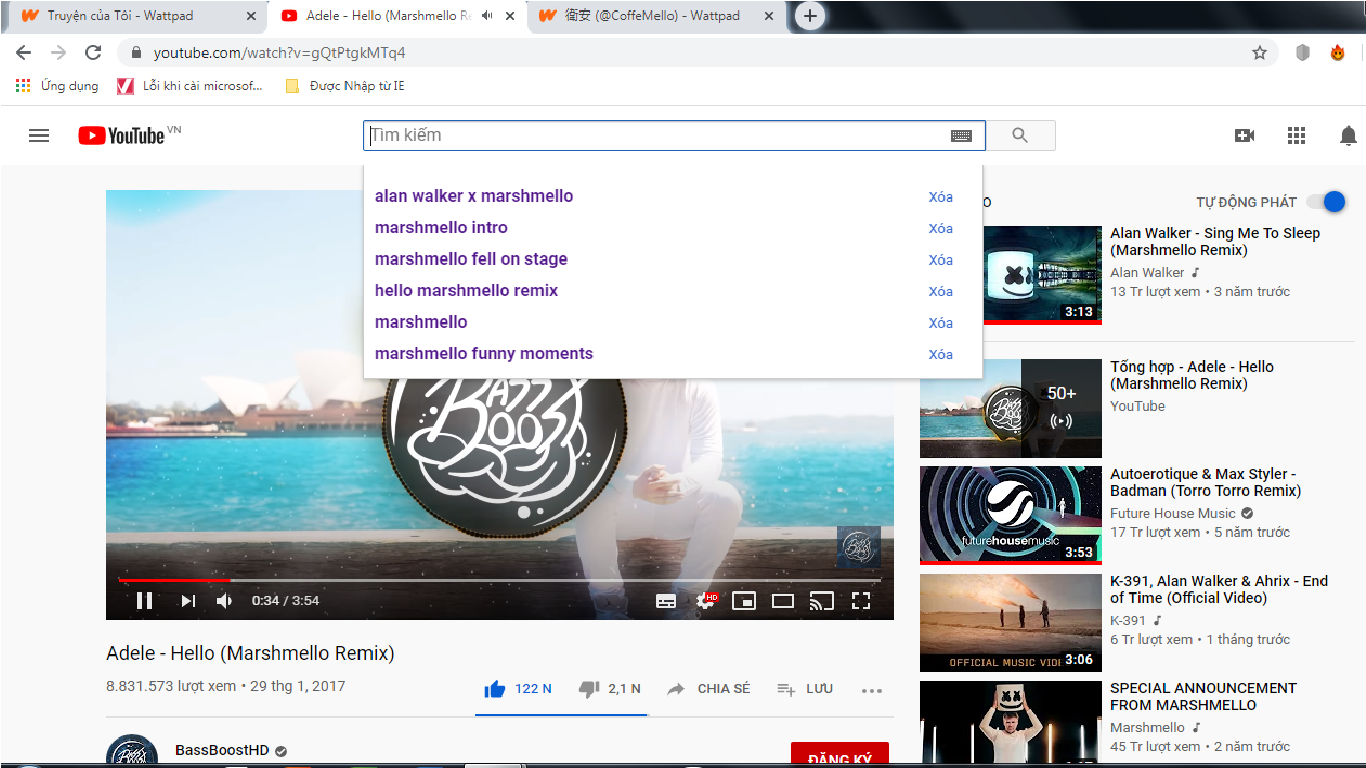Save video with LƯU button
This screenshot has width=1366, height=768.
(805, 688)
